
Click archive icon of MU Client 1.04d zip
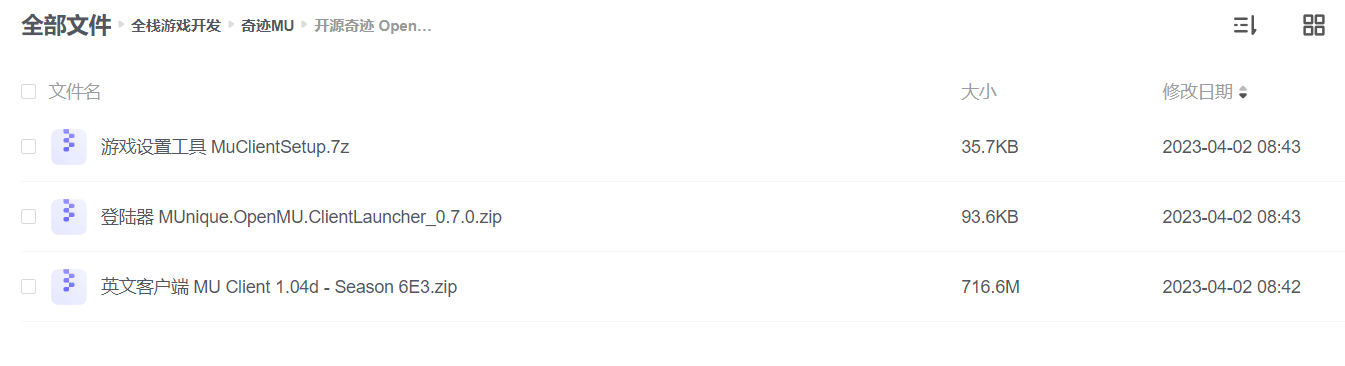69,287
